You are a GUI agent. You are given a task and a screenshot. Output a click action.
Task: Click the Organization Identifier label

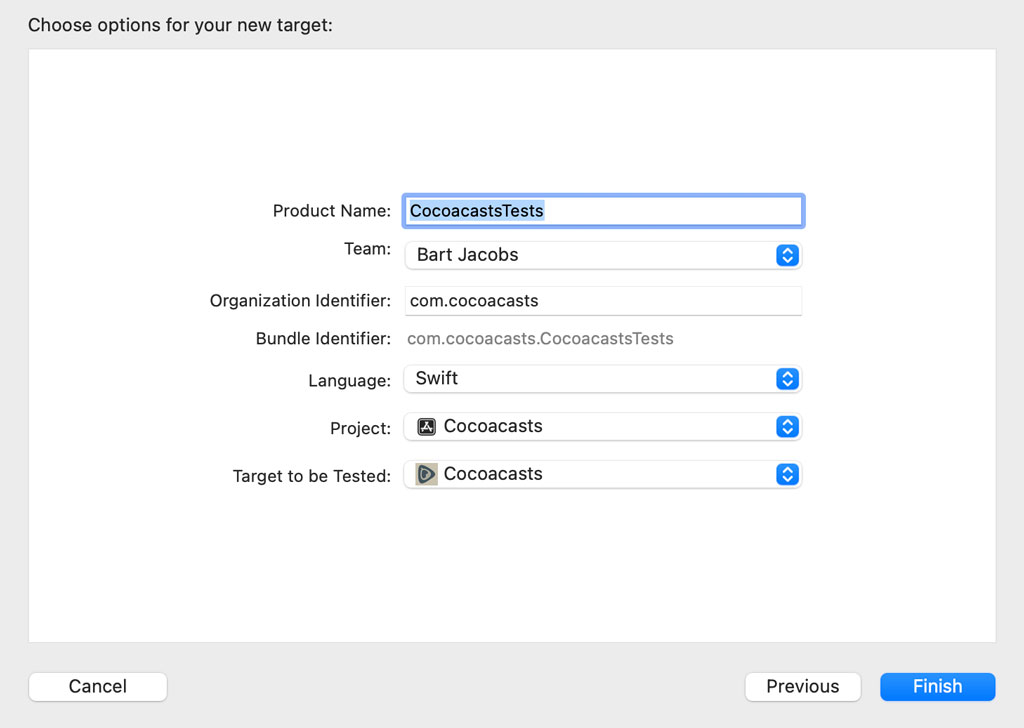[x=300, y=301]
